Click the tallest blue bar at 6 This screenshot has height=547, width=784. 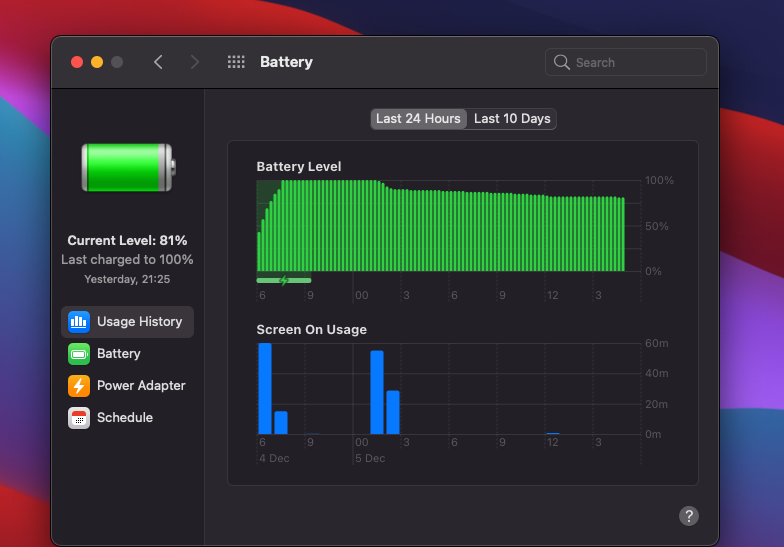[265, 388]
